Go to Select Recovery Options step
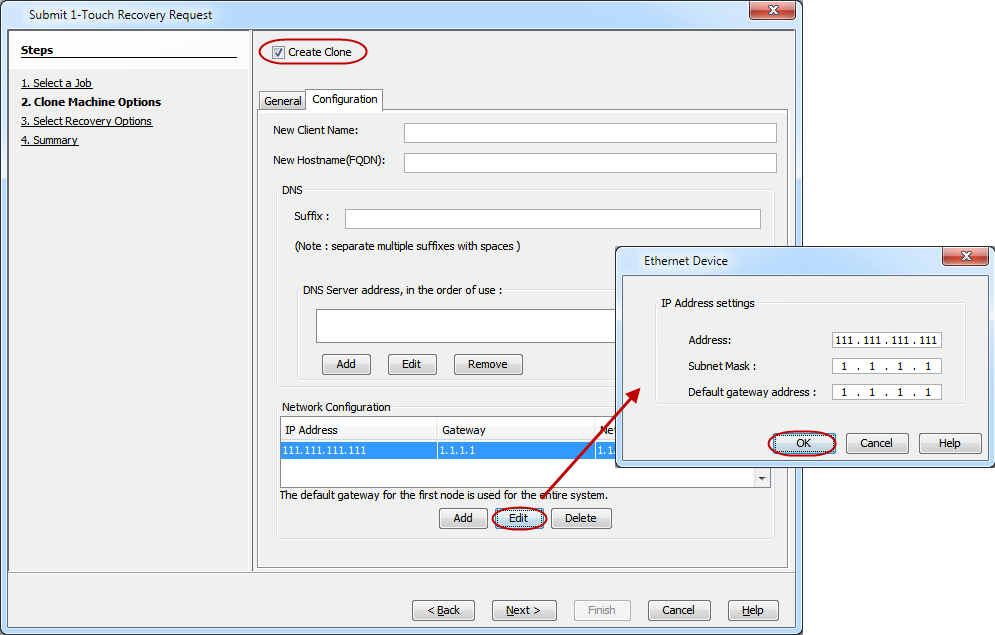 point(86,121)
